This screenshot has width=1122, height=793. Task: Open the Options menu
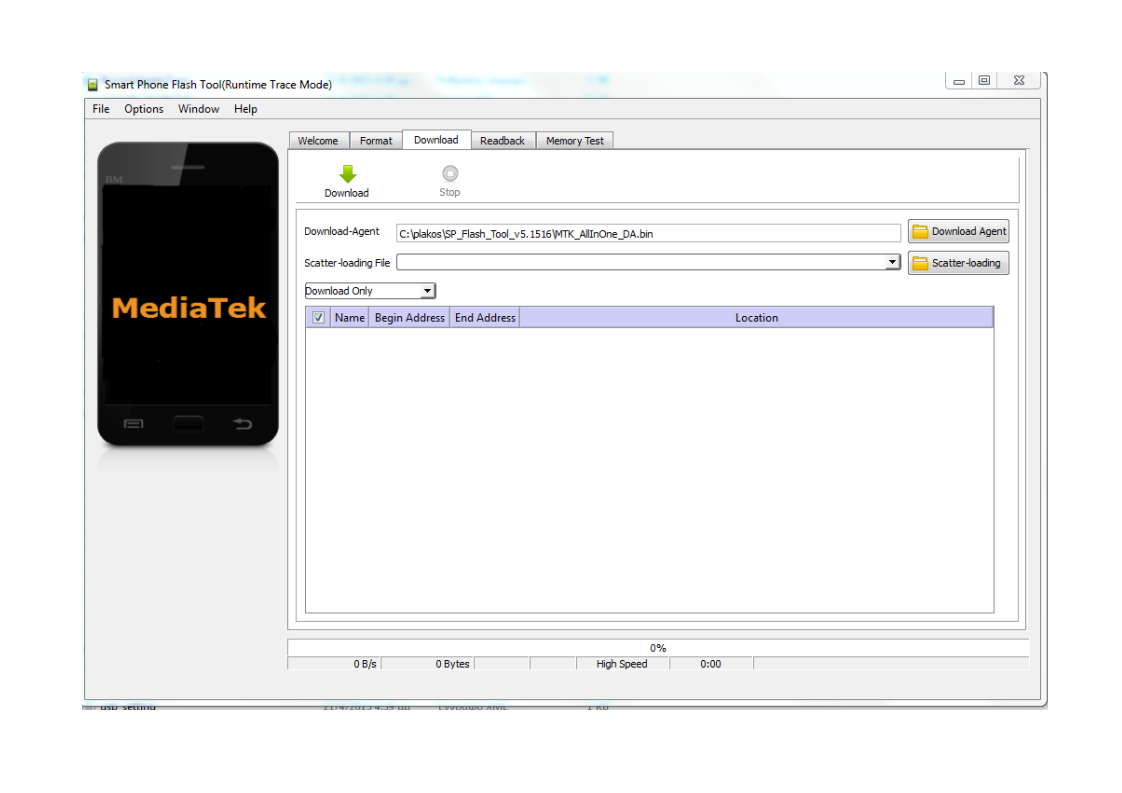click(144, 109)
